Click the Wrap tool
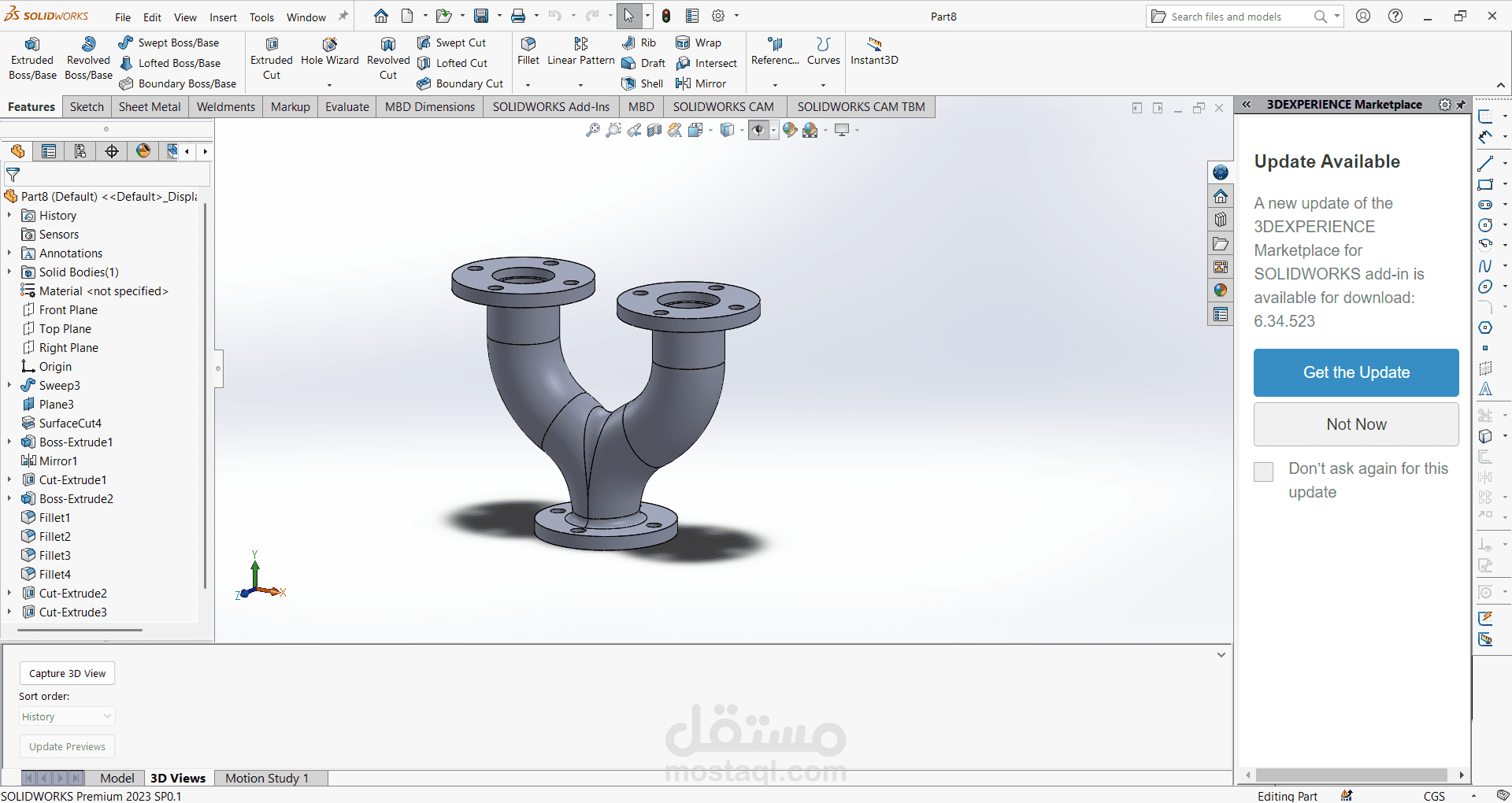Screen dimensions: 1512x803 tap(699, 43)
